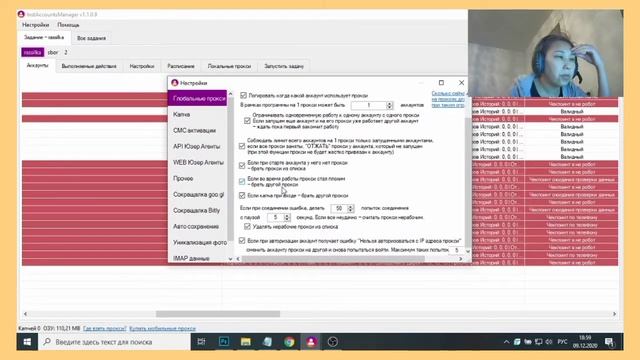Switch to 'Все задания' tab
The height and width of the screenshot is (360, 640).
coord(91,38)
